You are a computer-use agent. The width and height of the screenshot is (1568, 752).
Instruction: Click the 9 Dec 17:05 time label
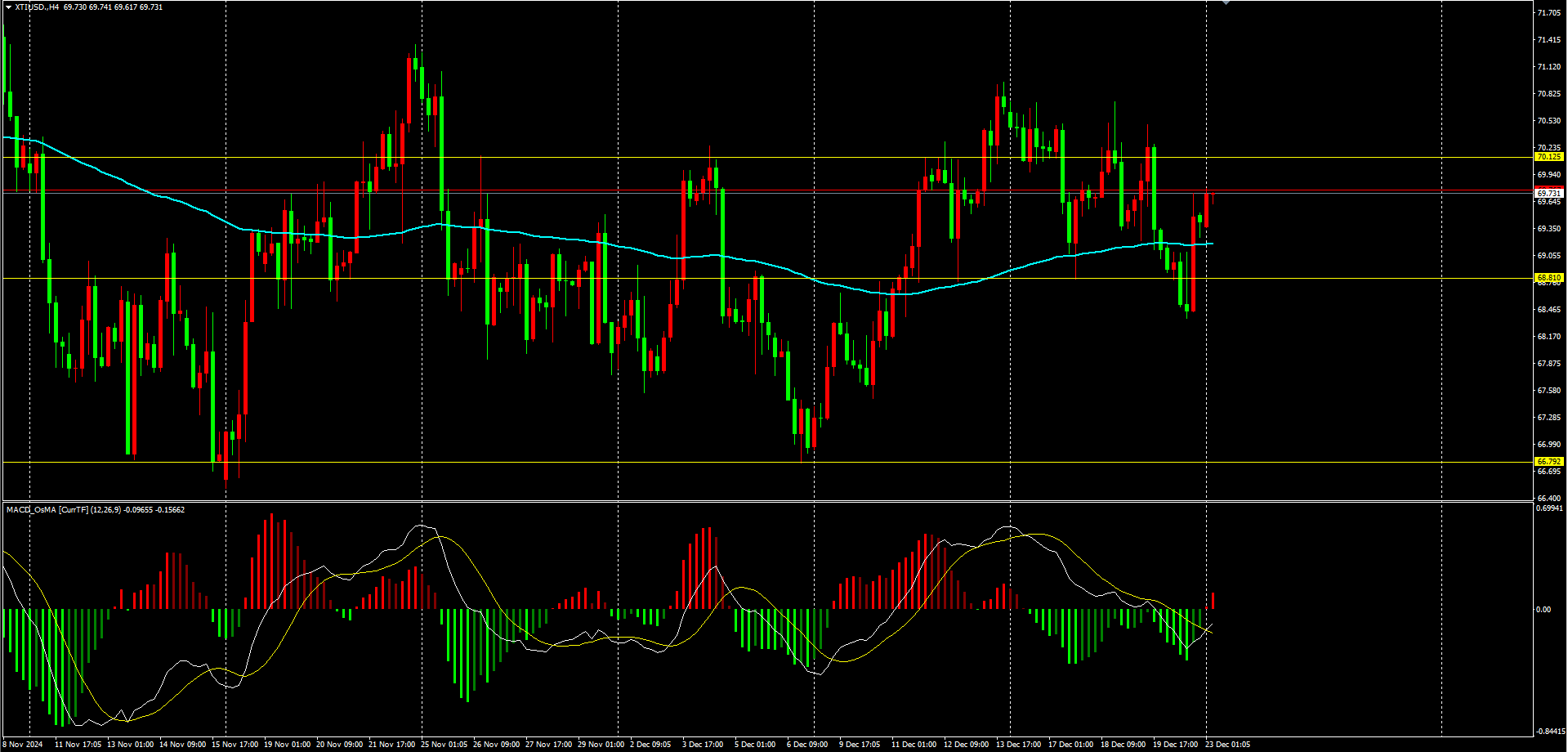coord(860,745)
